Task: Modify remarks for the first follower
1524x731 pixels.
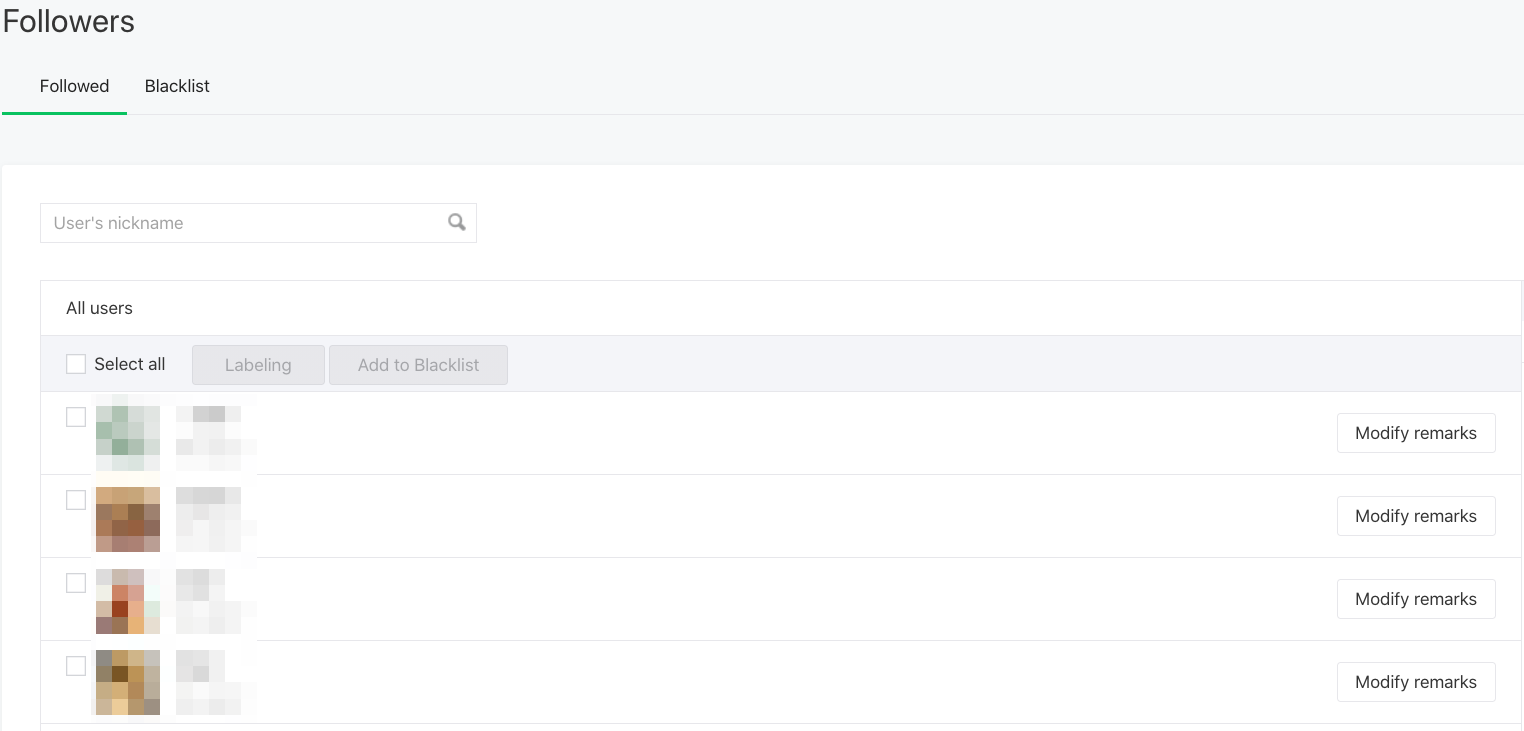Action: click(1415, 433)
